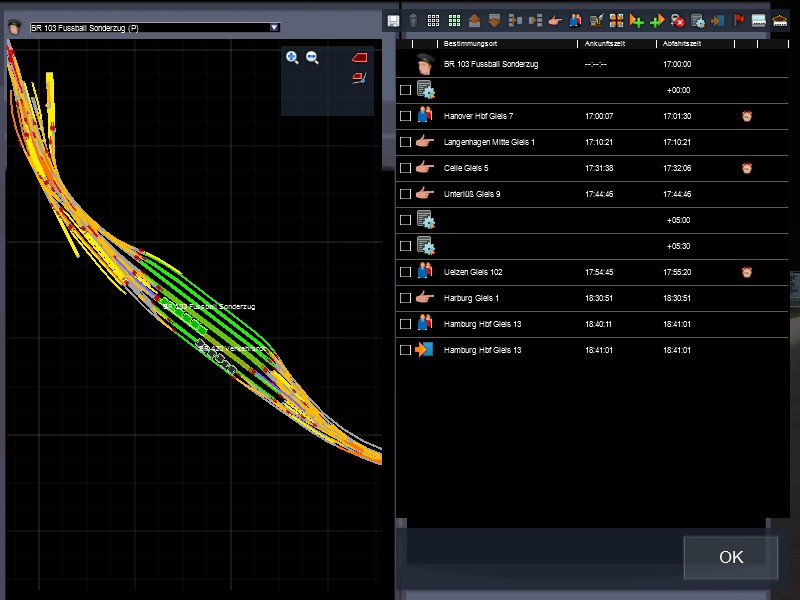Tick the checkbox for Hanover Hbf Gleis 7
This screenshot has height=600, width=800.
[405, 116]
